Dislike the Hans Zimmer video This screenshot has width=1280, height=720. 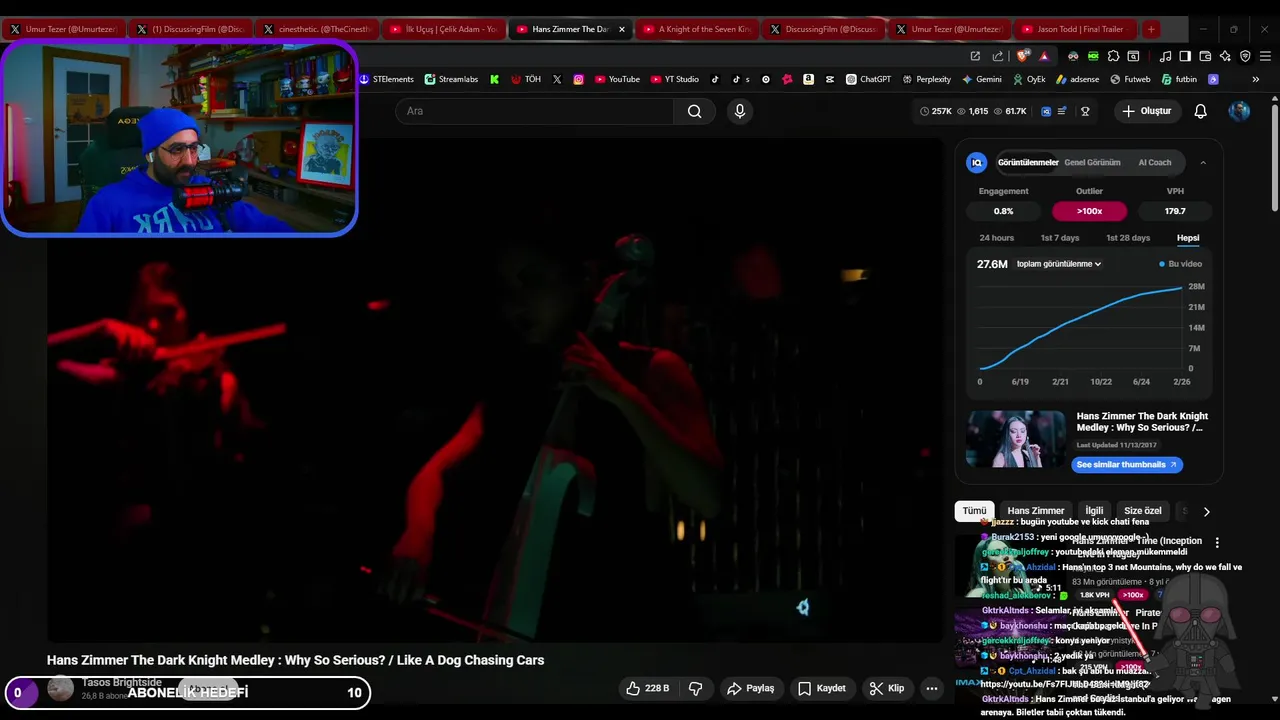click(x=696, y=688)
